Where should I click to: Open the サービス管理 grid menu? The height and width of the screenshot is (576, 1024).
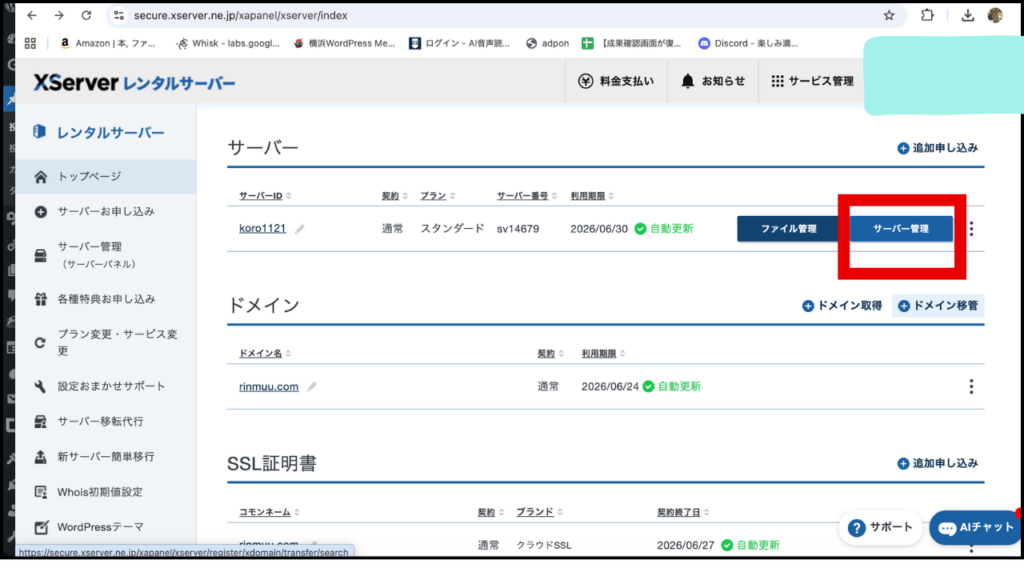812,81
